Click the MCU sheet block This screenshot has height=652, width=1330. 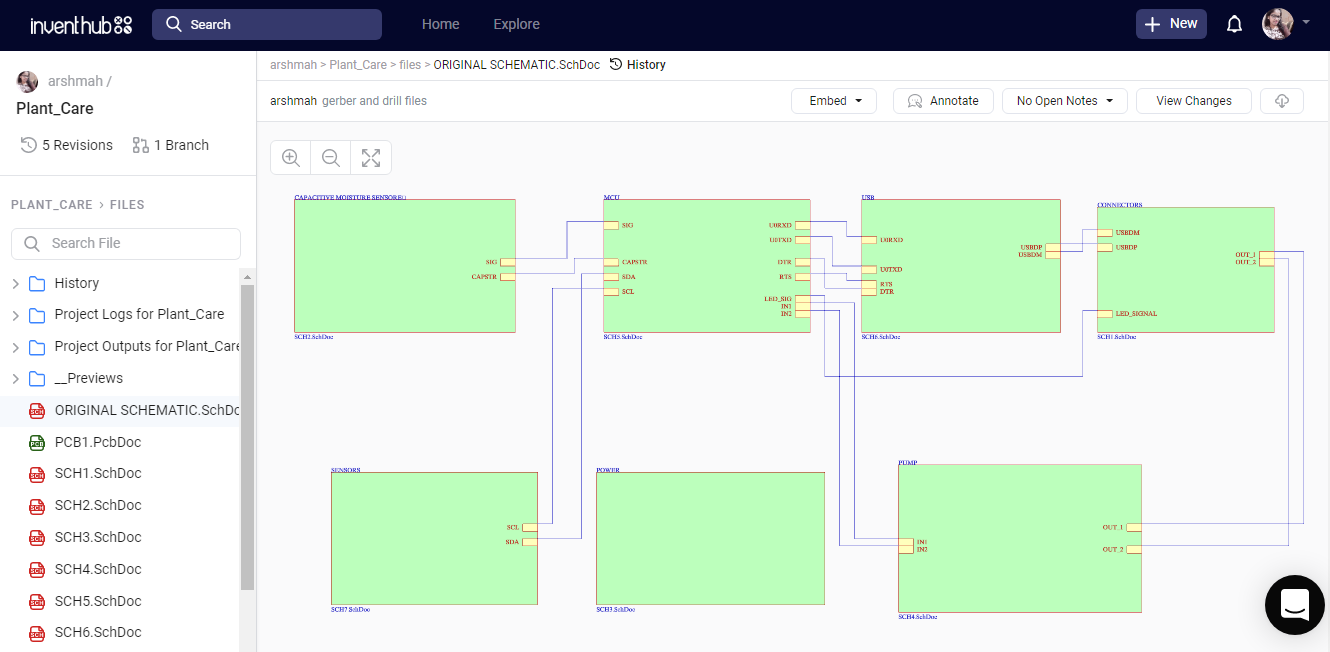707,266
